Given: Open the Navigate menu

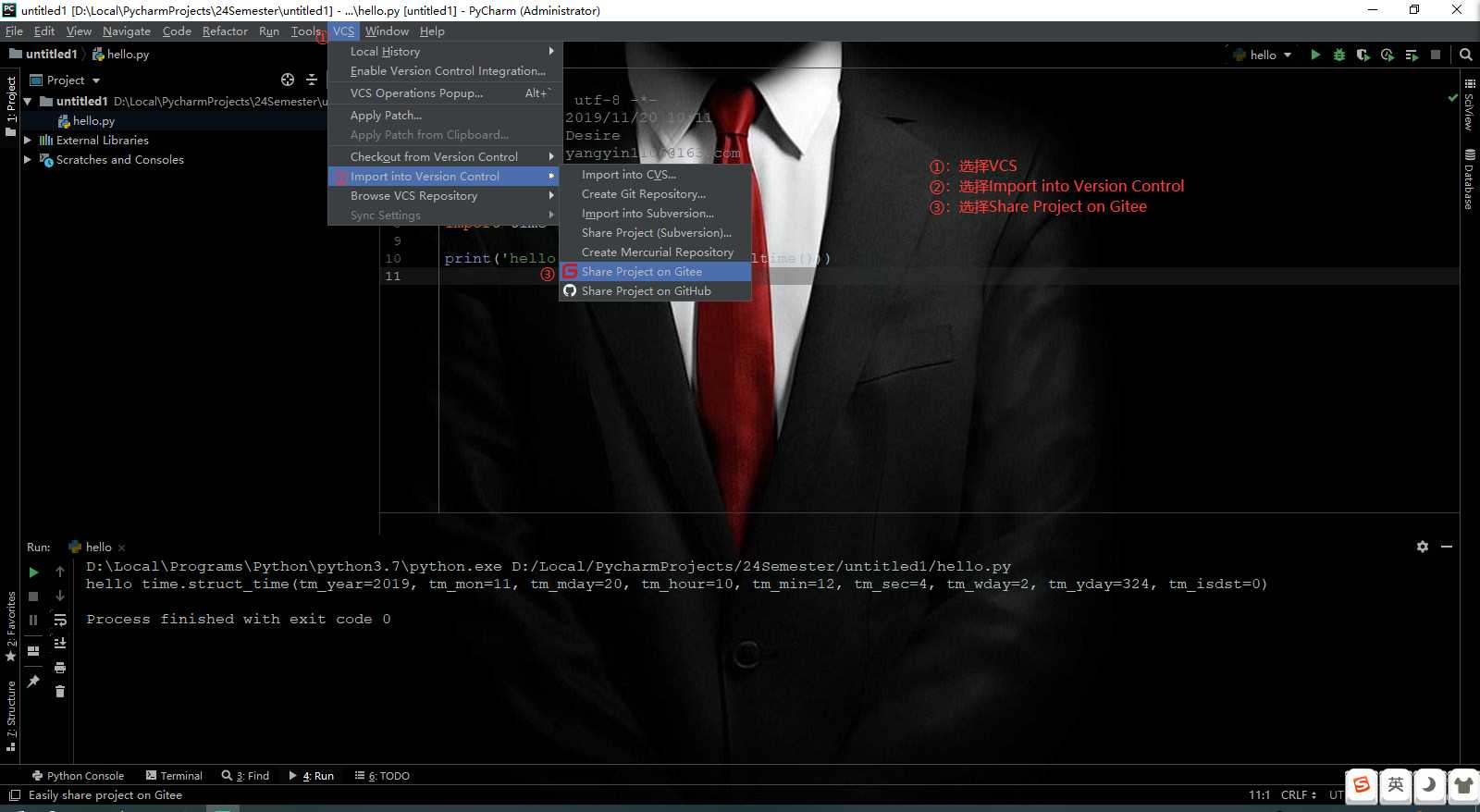Looking at the screenshot, I should (x=127, y=31).
